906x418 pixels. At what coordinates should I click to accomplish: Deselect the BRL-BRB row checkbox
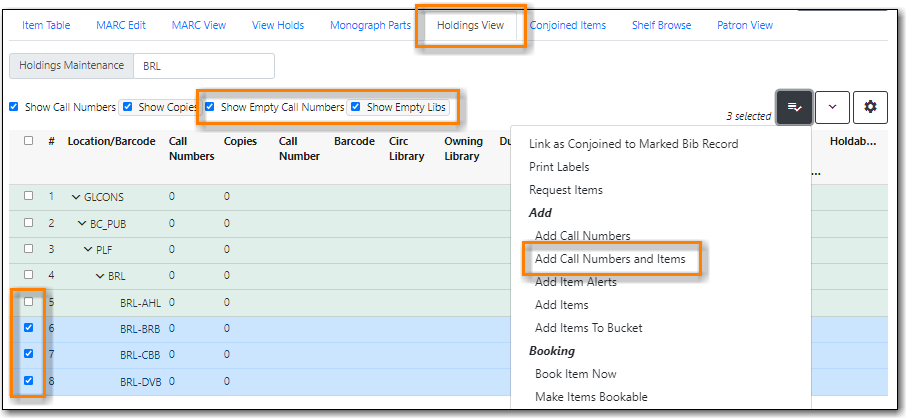[x=28, y=328]
